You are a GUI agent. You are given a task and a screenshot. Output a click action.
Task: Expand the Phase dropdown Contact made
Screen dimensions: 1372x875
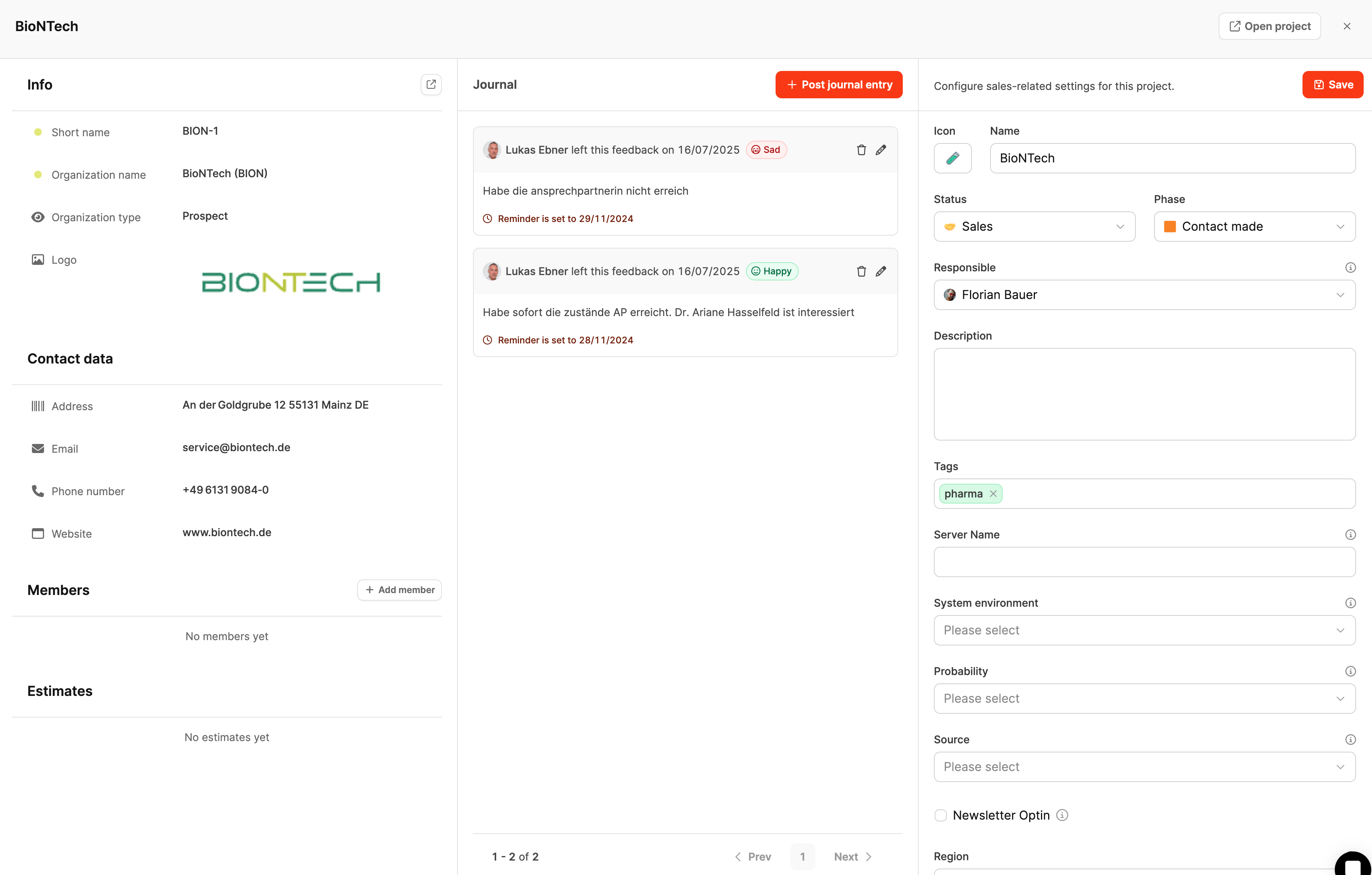[1254, 227]
